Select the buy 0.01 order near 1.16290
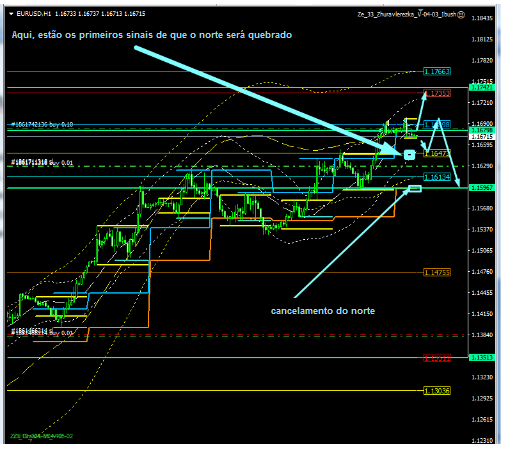The height and width of the screenshot is (451, 513). pyautogui.click(x=42, y=162)
